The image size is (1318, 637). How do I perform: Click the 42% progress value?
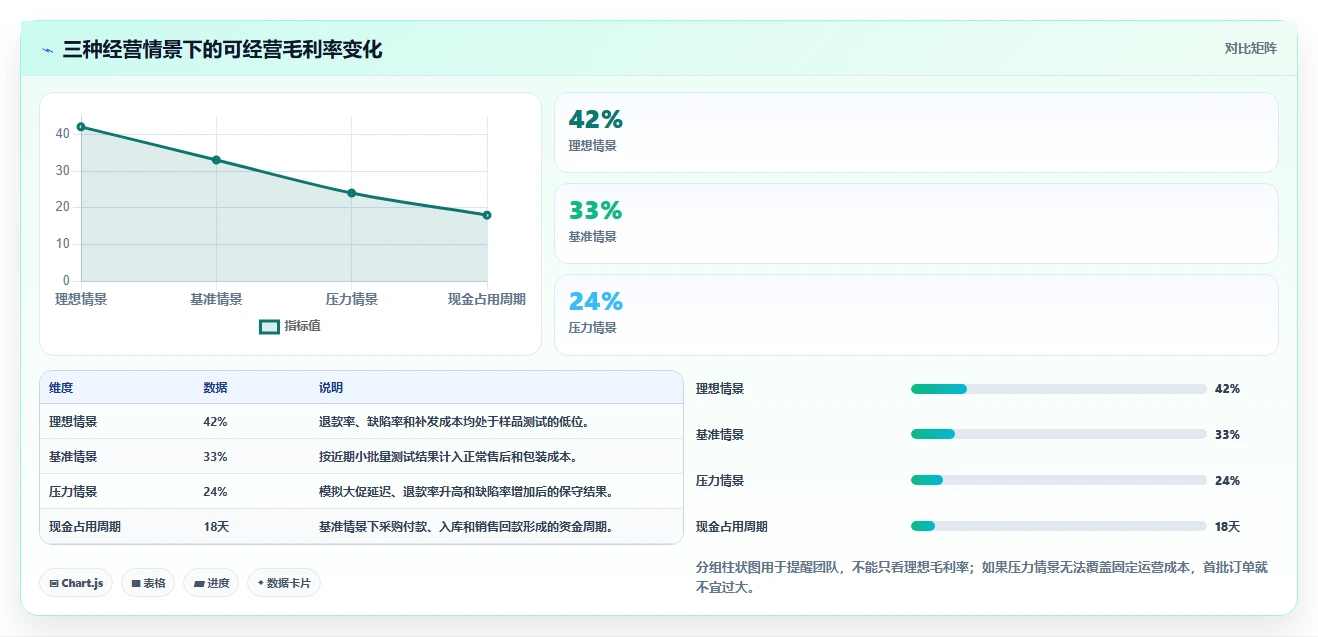[1227, 389]
